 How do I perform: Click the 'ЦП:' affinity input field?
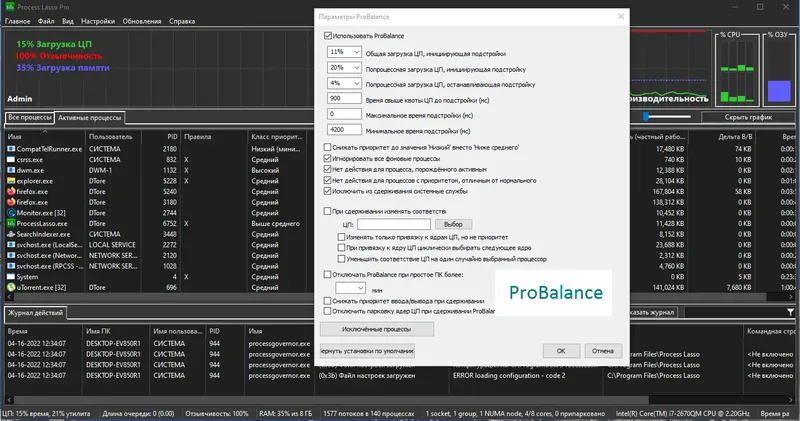[394, 225]
